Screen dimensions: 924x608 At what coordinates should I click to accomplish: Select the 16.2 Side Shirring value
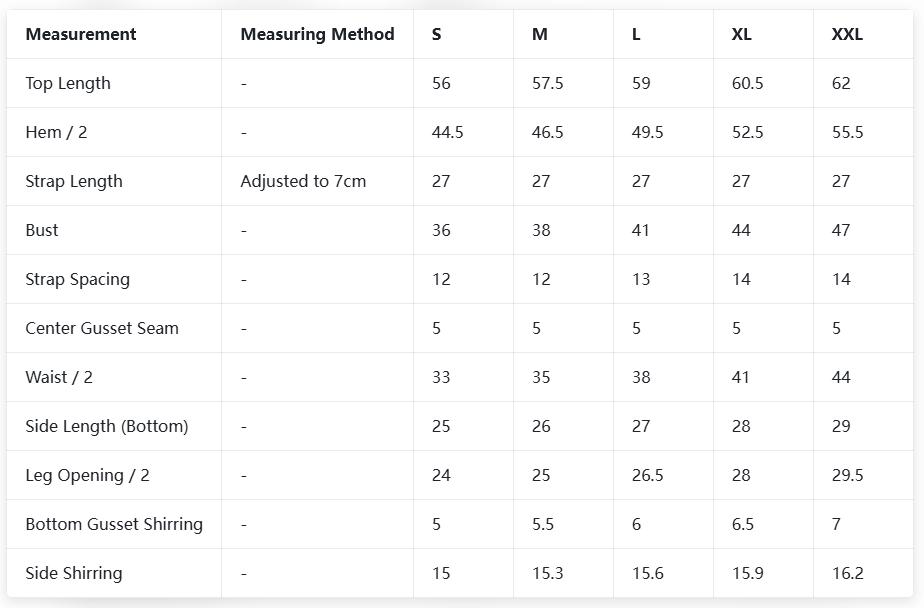(847, 573)
